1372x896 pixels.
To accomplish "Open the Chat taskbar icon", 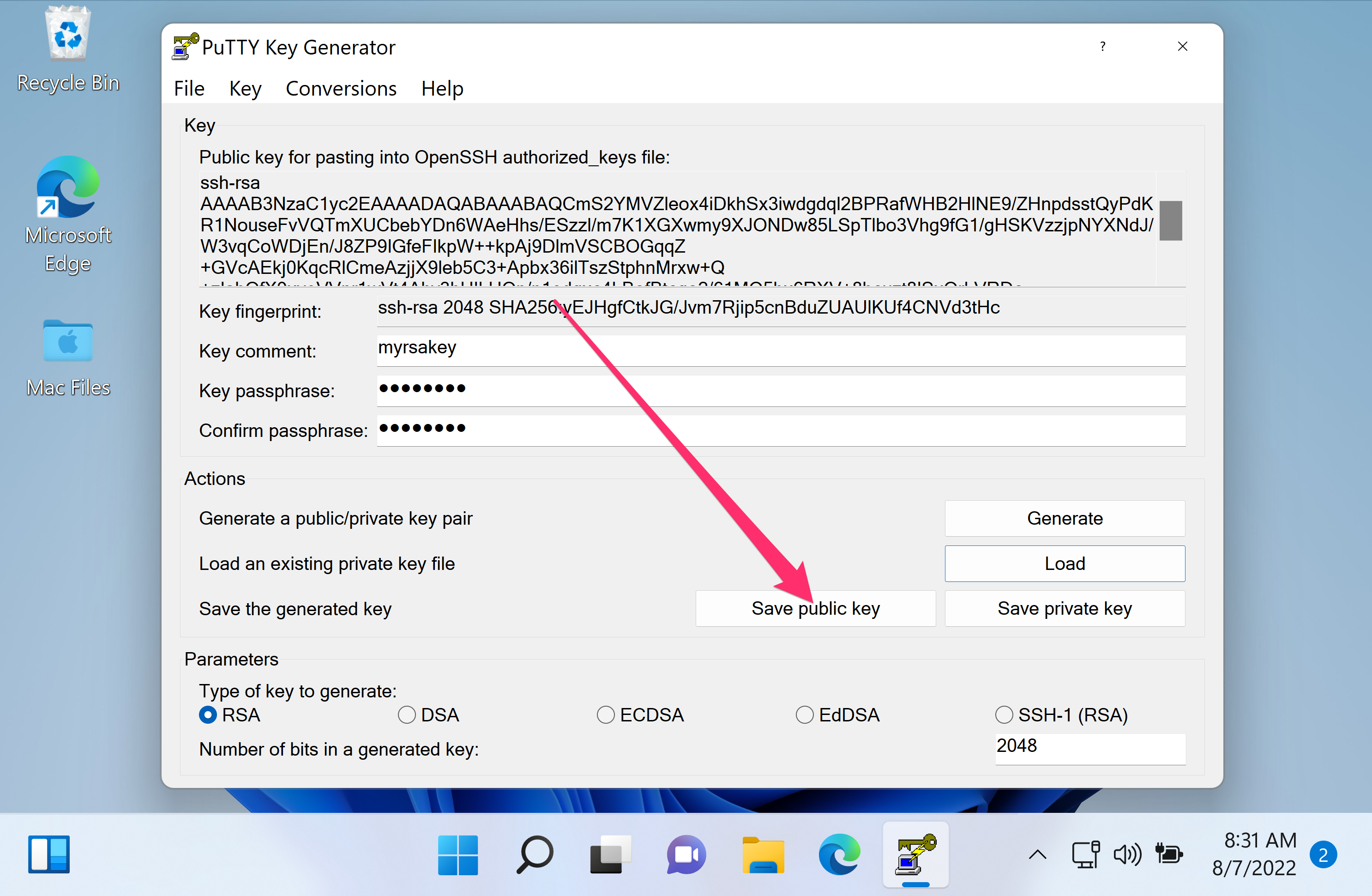I will pos(686,854).
